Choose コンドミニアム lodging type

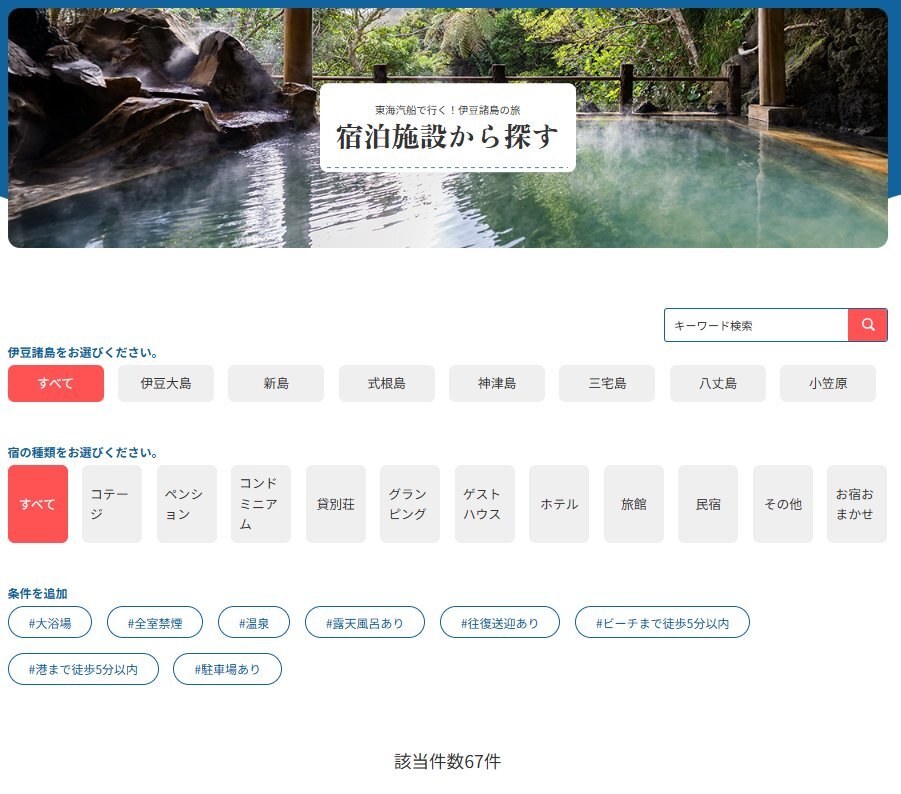(x=261, y=504)
